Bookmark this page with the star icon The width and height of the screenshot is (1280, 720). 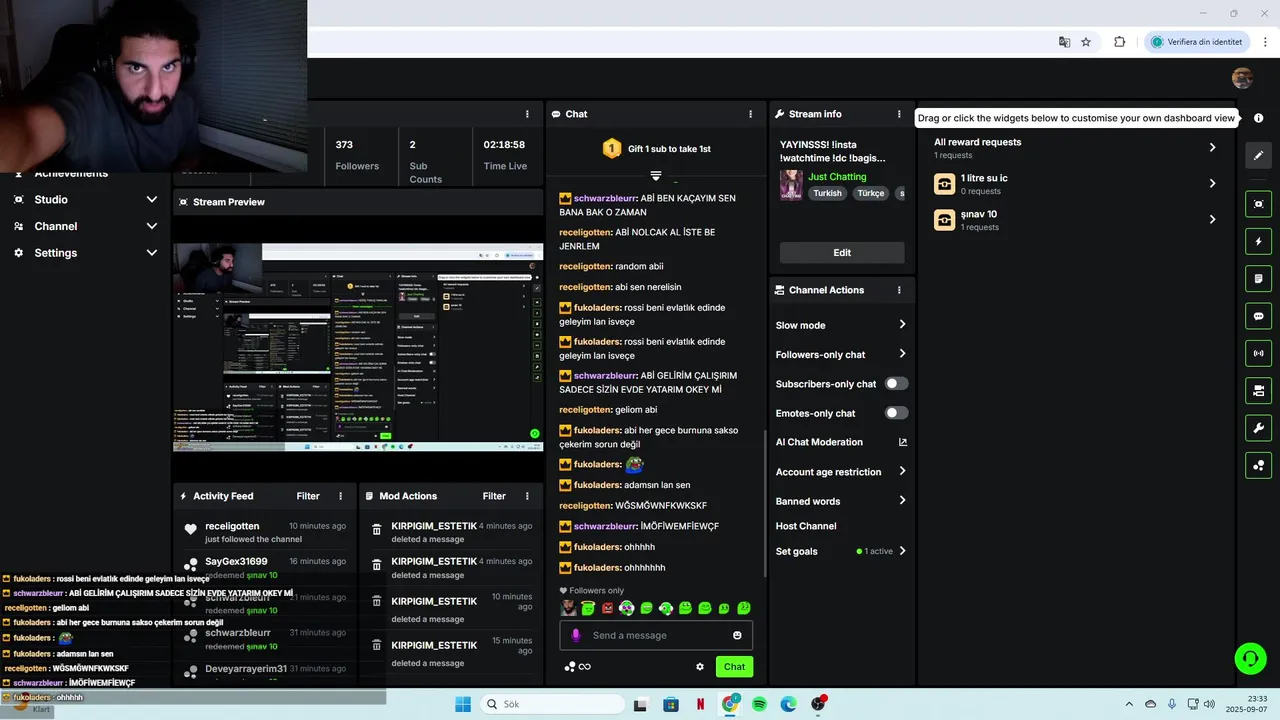coord(1086,42)
